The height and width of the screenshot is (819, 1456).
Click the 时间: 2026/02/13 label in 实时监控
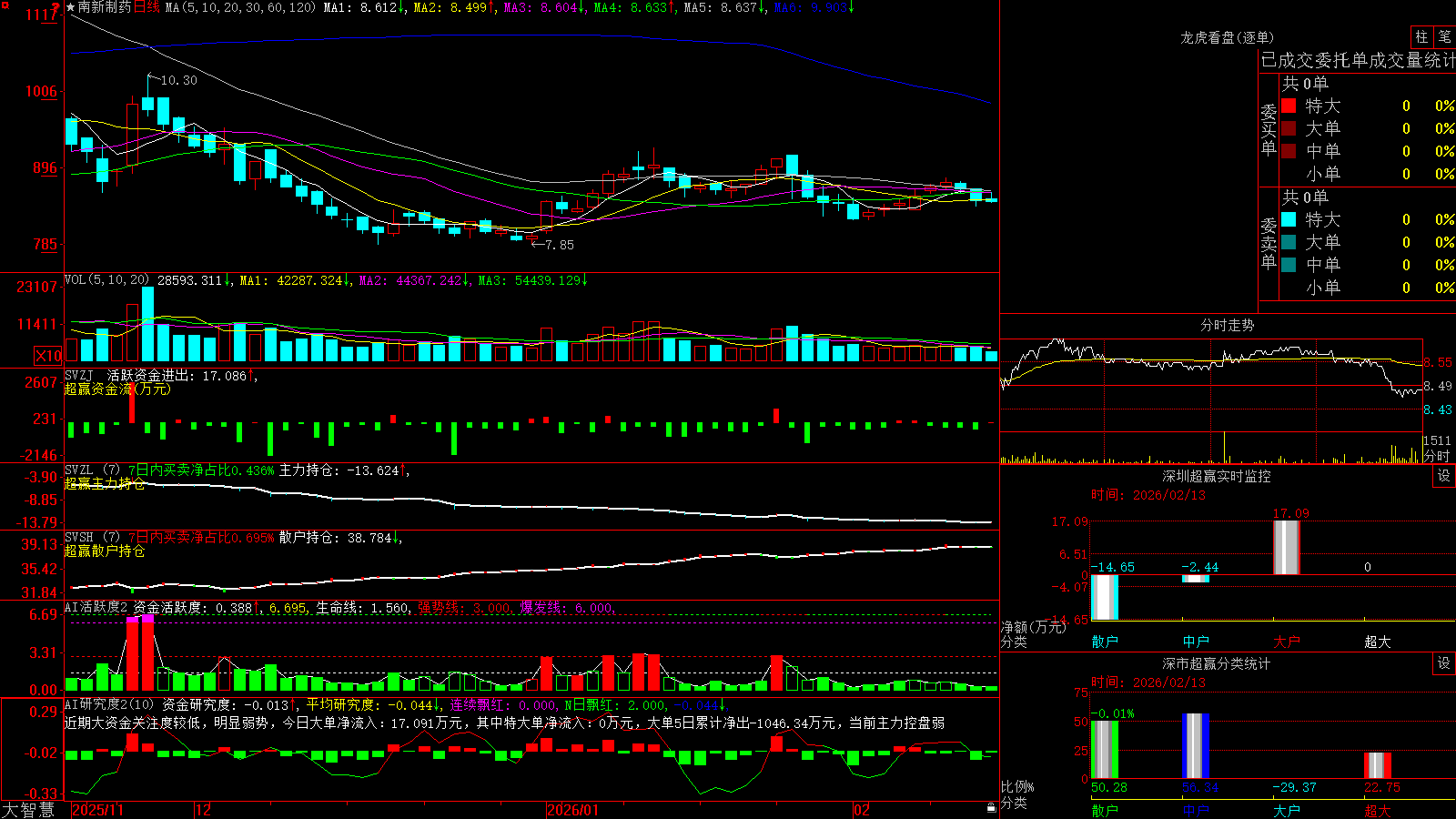1148,495
